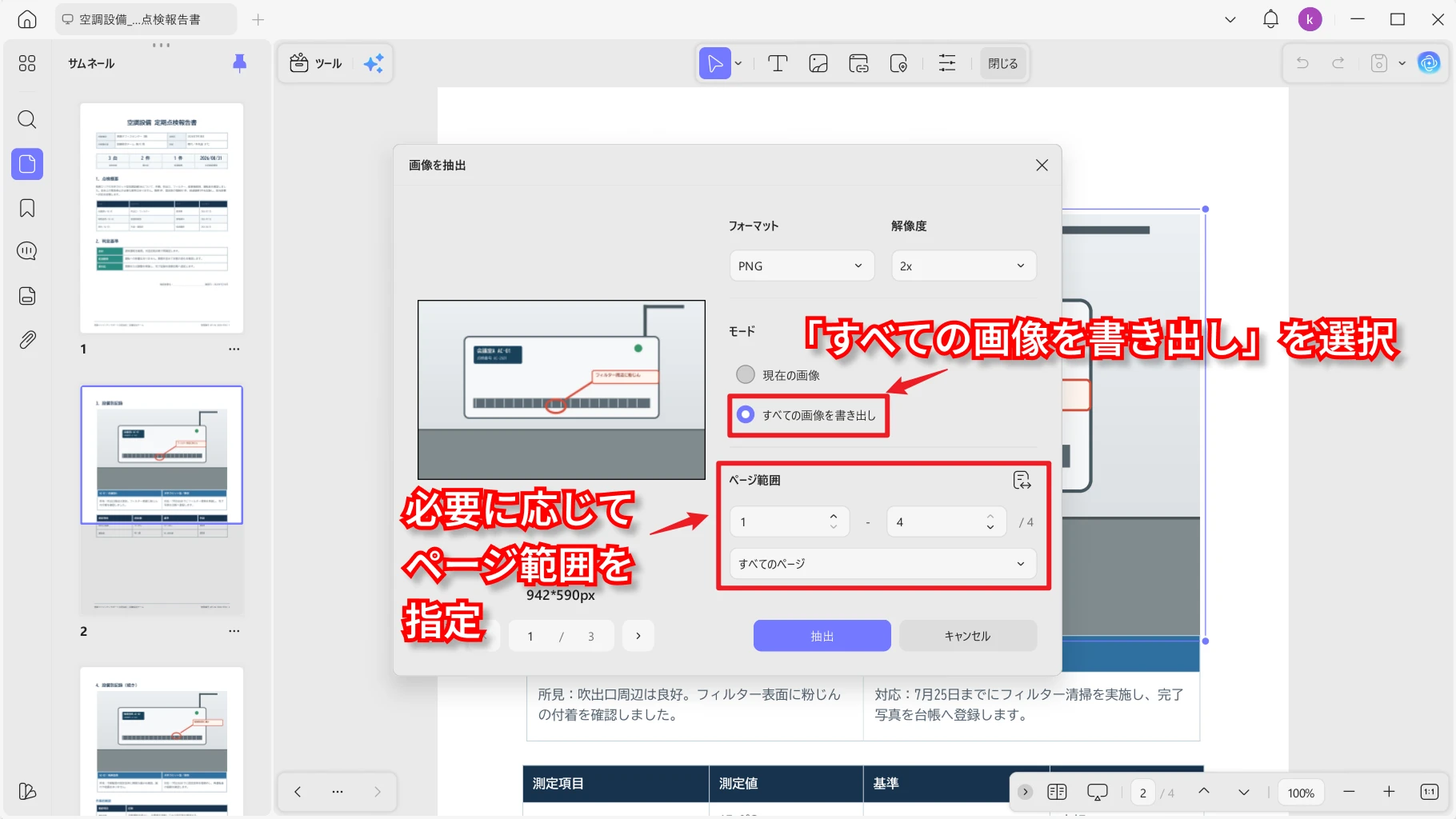Expand the save options dropdown arrow

point(1402,63)
